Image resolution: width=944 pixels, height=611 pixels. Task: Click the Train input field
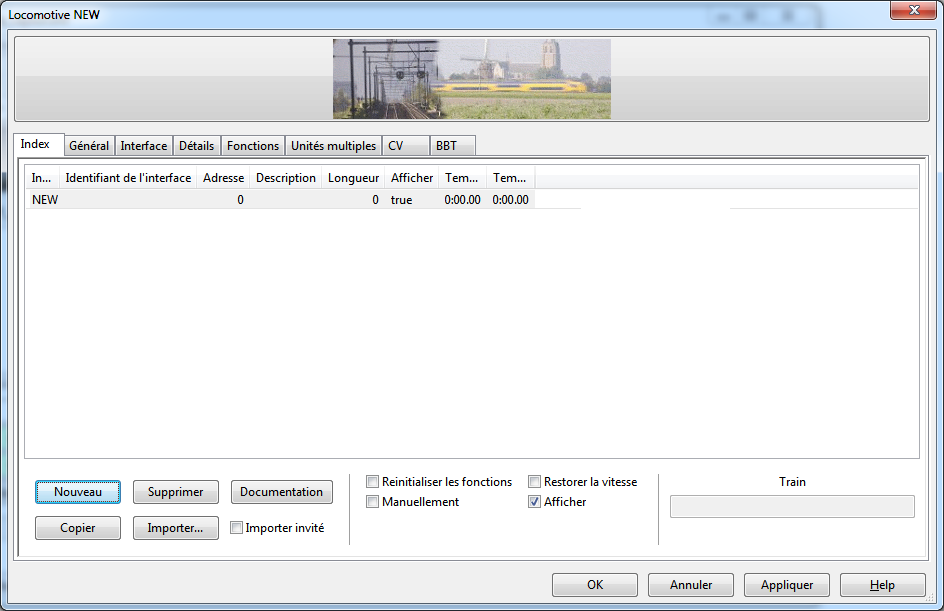coord(792,507)
